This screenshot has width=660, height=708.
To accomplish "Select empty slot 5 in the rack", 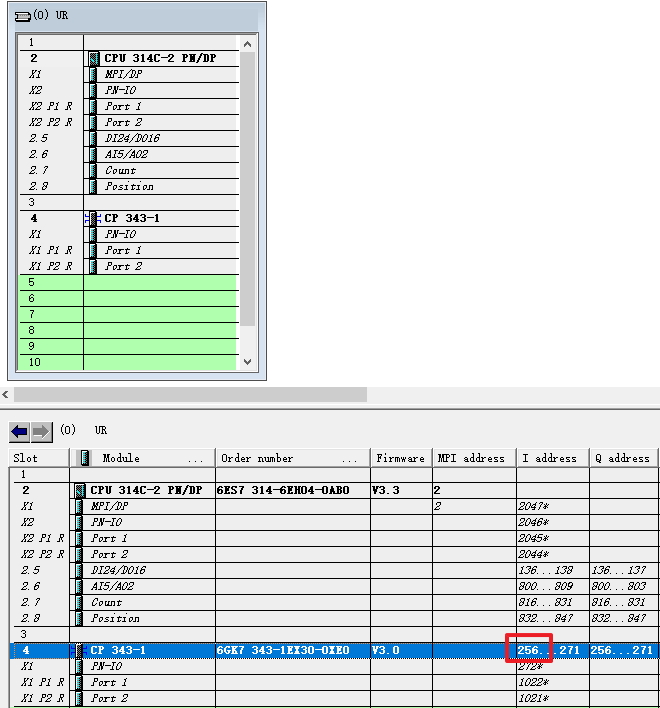I will 128,282.
